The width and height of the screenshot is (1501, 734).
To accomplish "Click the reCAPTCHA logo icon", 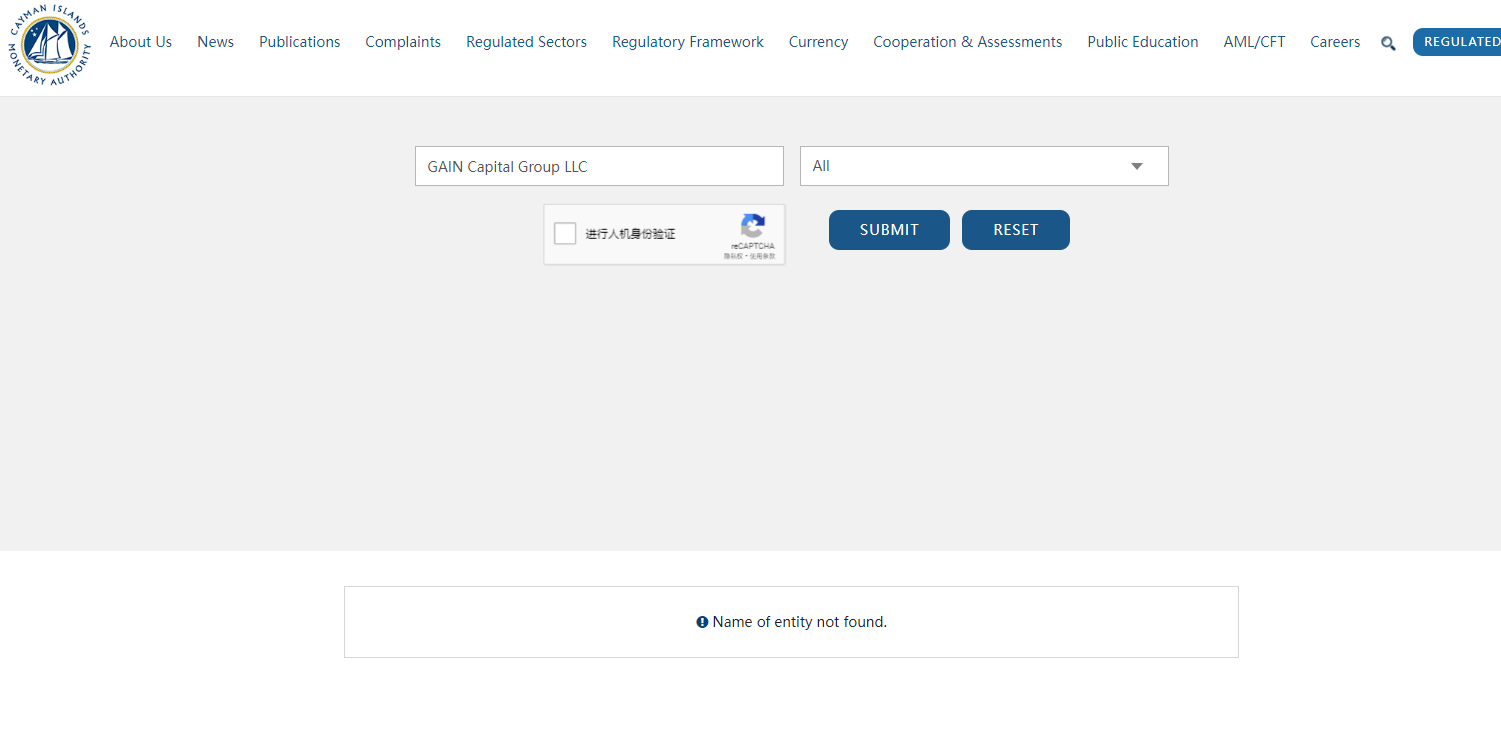I will (x=753, y=226).
